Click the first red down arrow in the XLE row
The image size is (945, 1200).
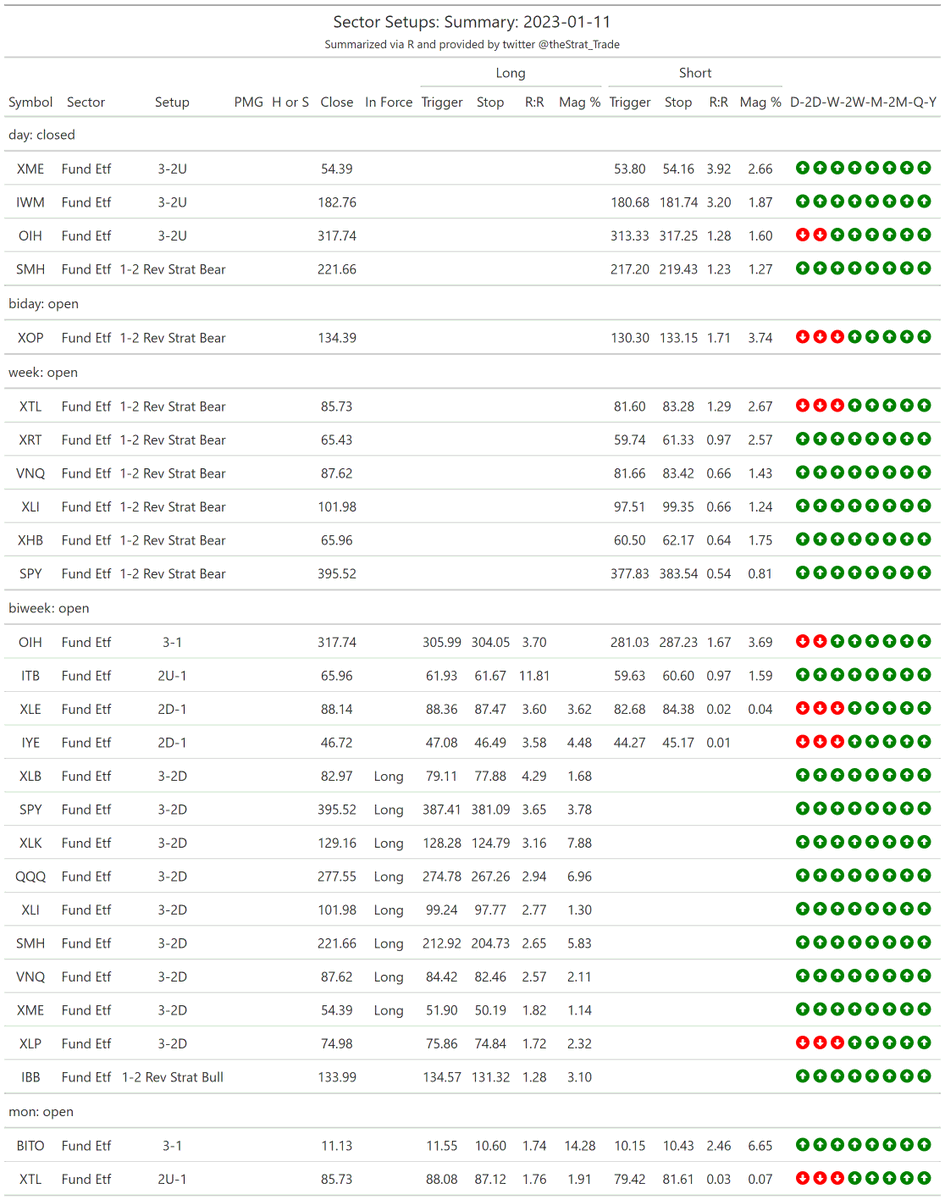[x=803, y=709]
